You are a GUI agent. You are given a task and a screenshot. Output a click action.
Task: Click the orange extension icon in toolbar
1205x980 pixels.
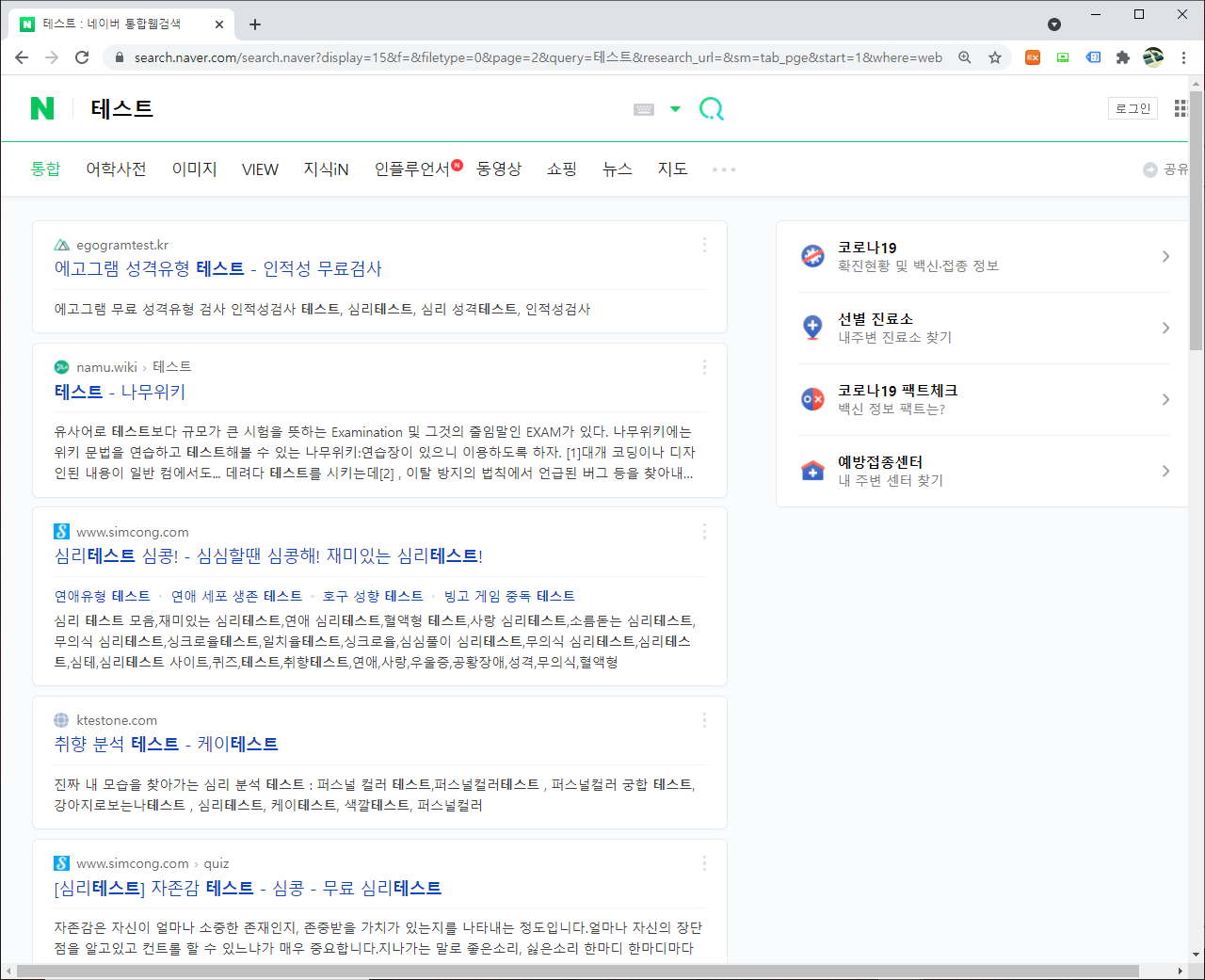click(x=1033, y=57)
